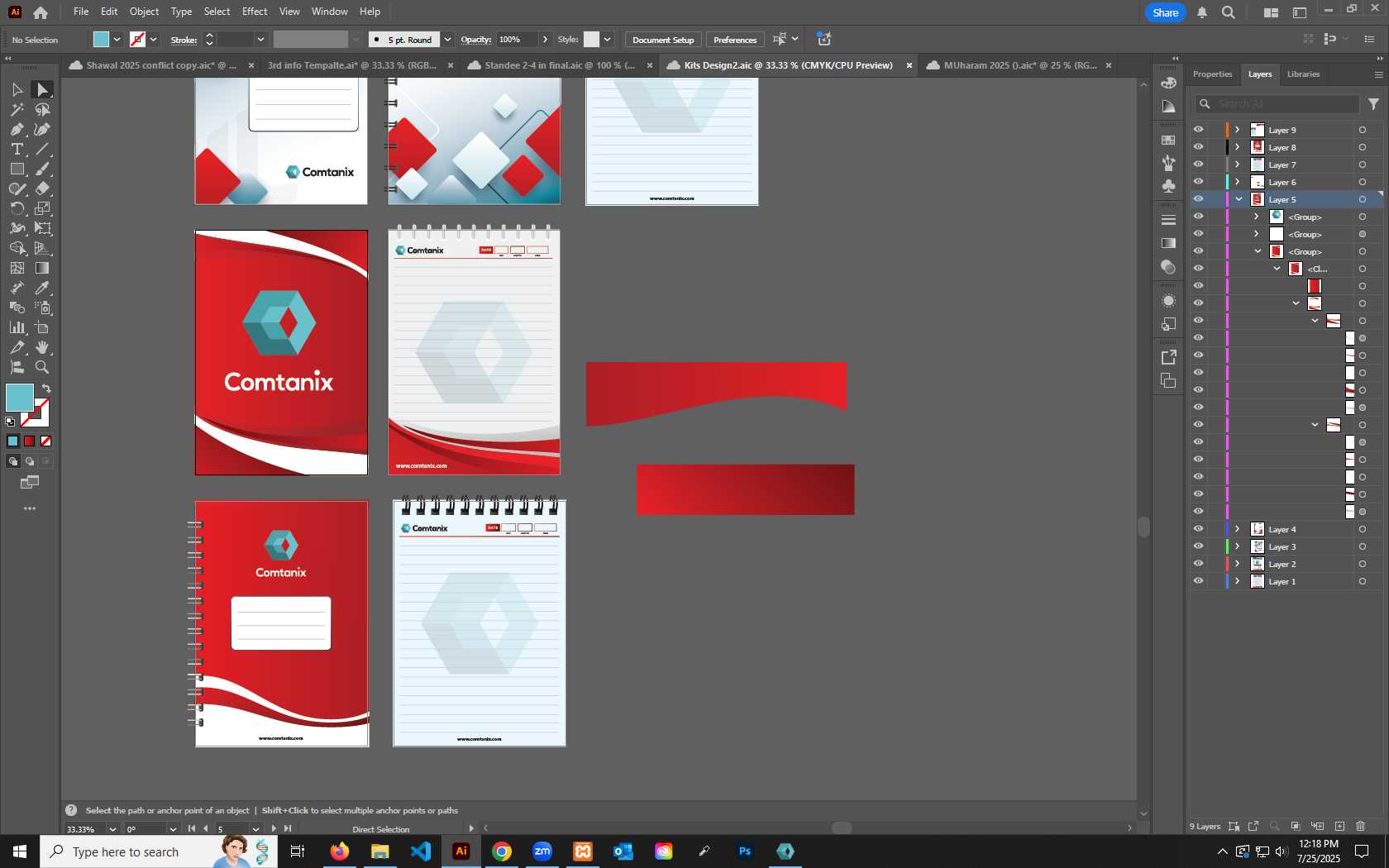The width and height of the screenshot is (1389, 868).
Task: Click Delete Selection trash icon in Layers panel
Action: click(1361, 826)
